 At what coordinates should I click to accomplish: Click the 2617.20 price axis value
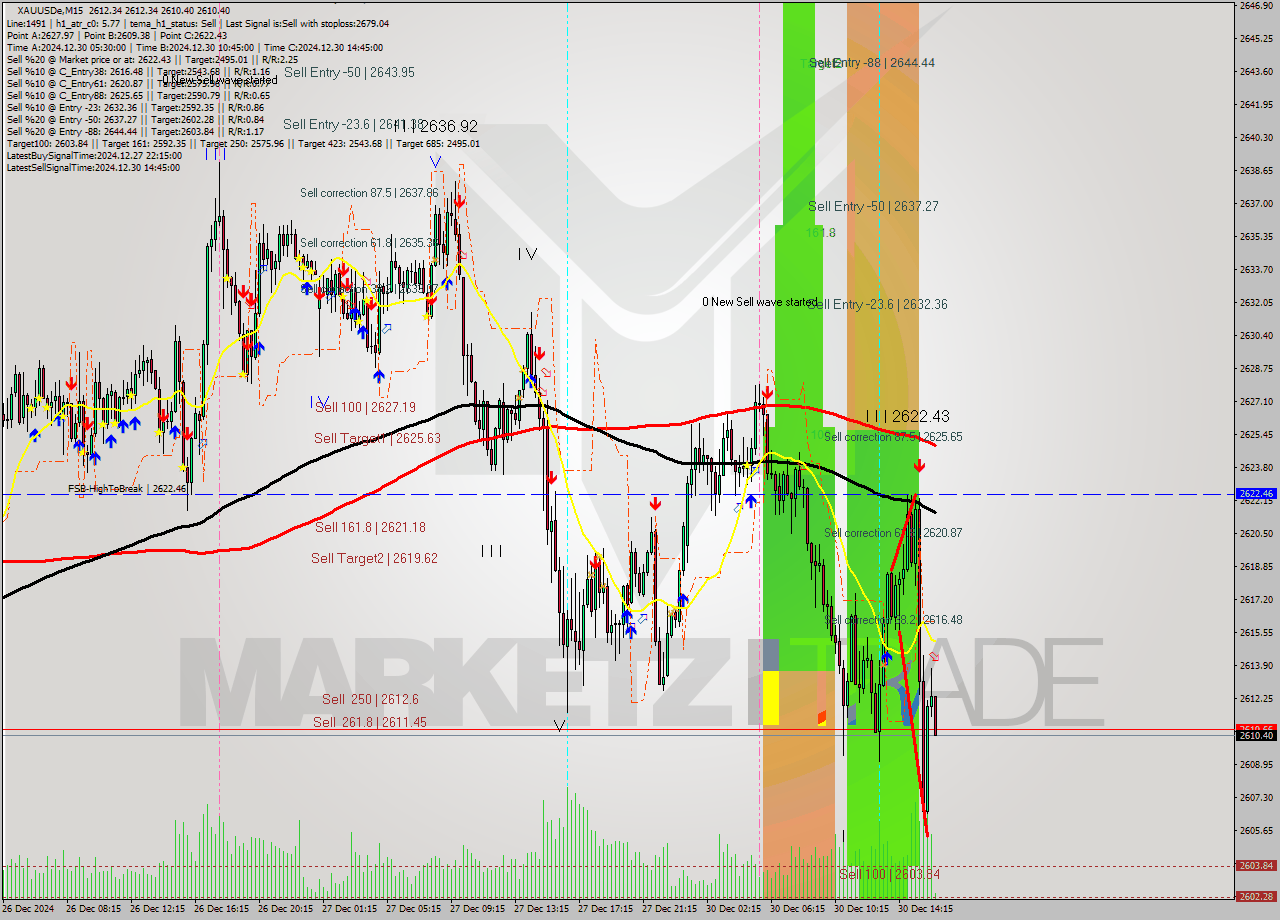pos(1256,600)
